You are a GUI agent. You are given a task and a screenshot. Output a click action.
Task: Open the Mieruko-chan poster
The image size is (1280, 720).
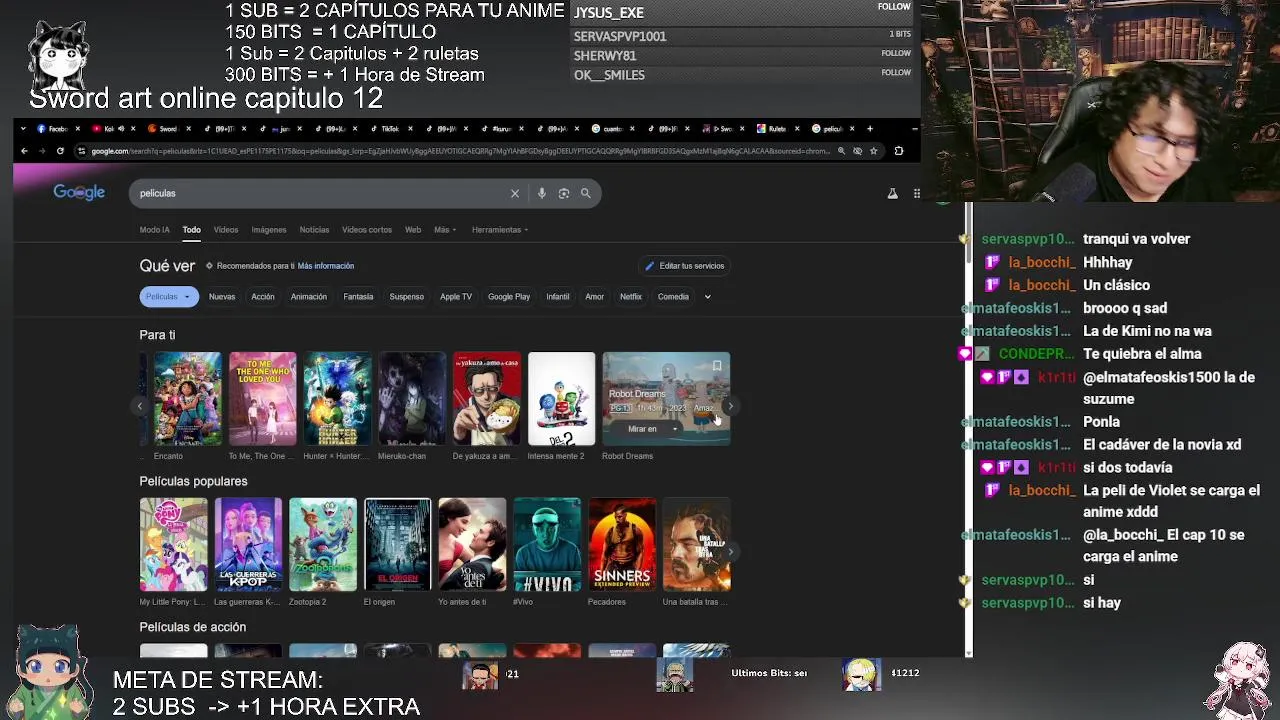pos(412,398)
